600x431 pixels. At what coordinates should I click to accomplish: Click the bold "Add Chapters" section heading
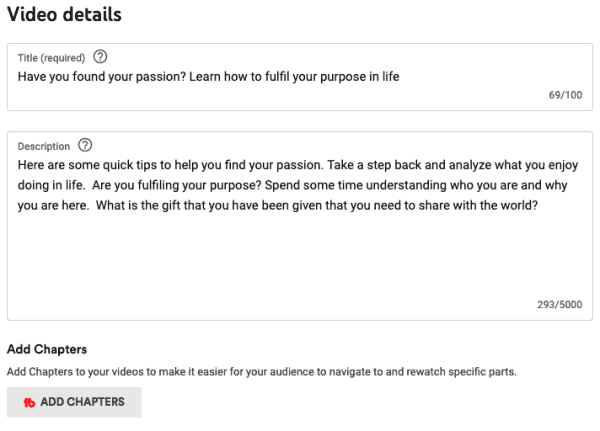pos(47,350)
